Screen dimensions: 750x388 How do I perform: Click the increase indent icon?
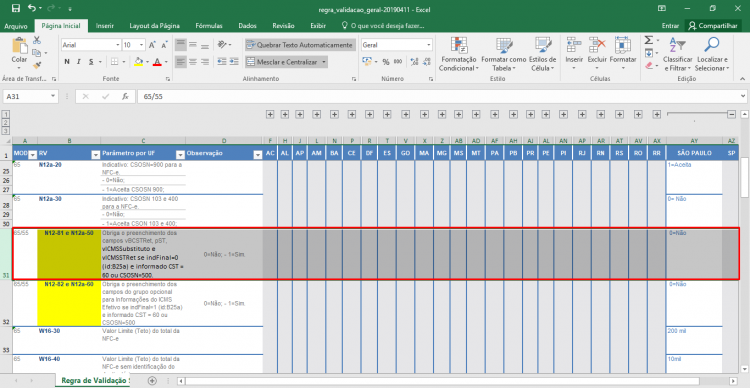(x=234, y=62)
